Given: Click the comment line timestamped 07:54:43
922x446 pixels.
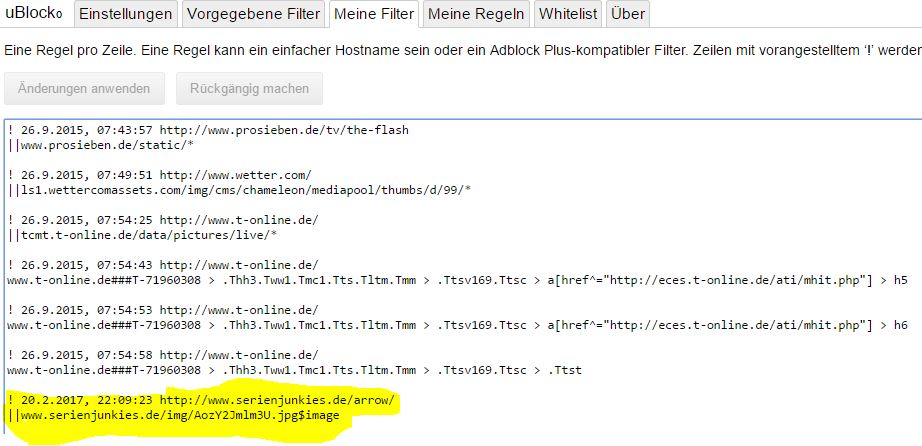Looking at the screenshot, I should click(163, 265).
